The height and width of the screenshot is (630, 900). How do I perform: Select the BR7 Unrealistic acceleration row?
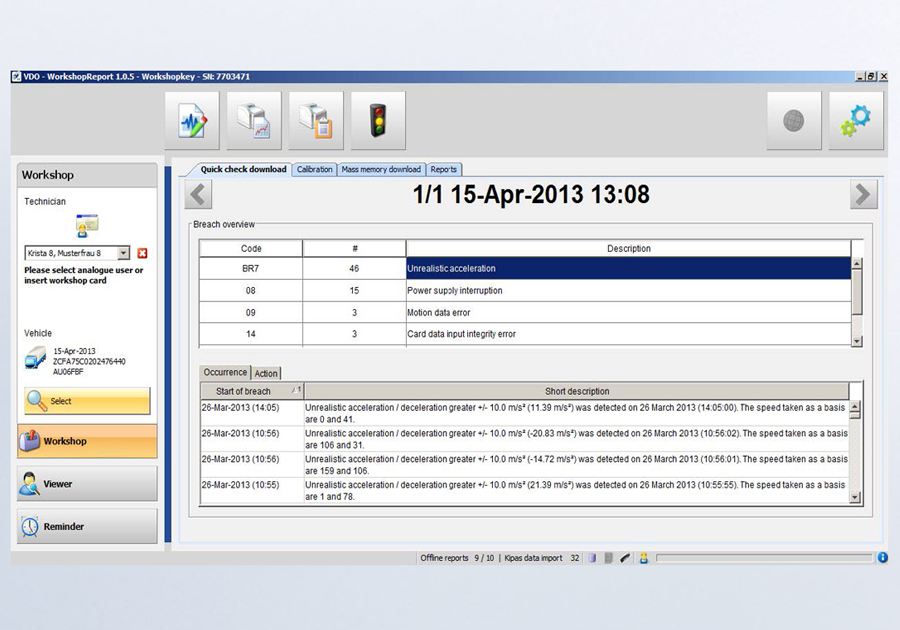tap(525, 269)
